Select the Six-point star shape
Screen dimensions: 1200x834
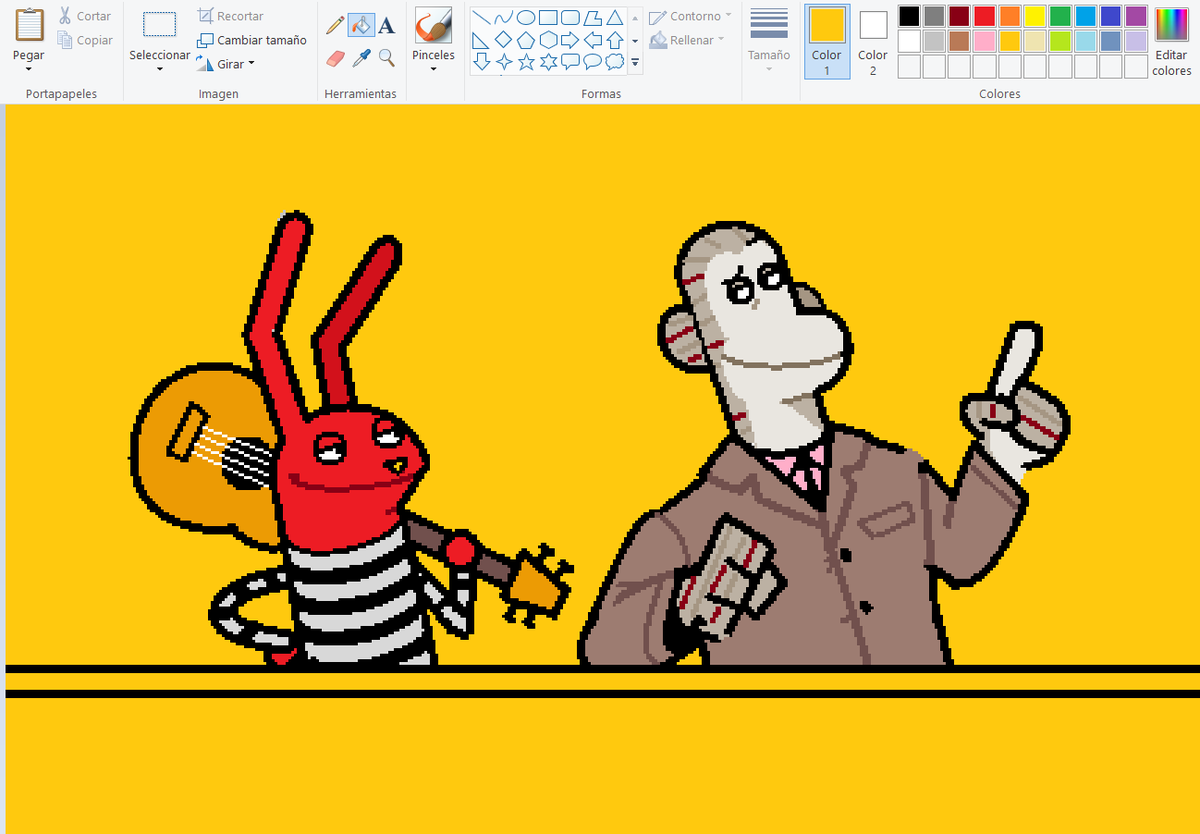click(x=548, y=62)
